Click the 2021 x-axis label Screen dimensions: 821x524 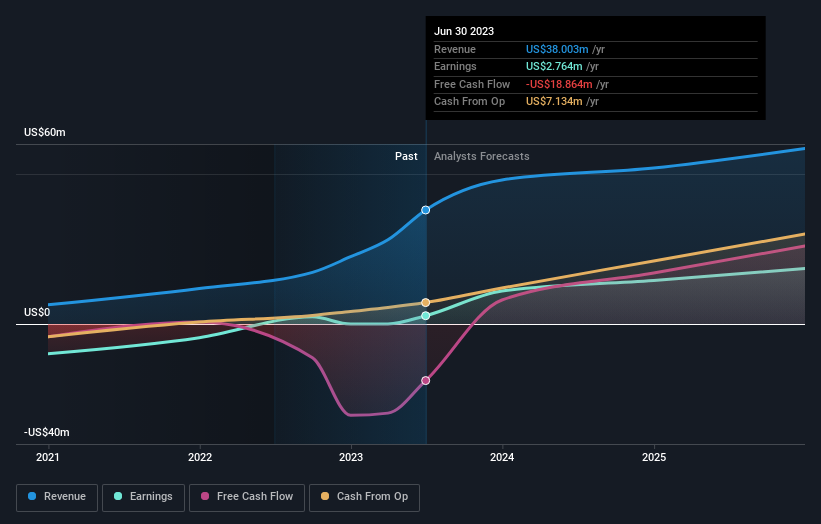pyautogui.click(x=48, y=458)
